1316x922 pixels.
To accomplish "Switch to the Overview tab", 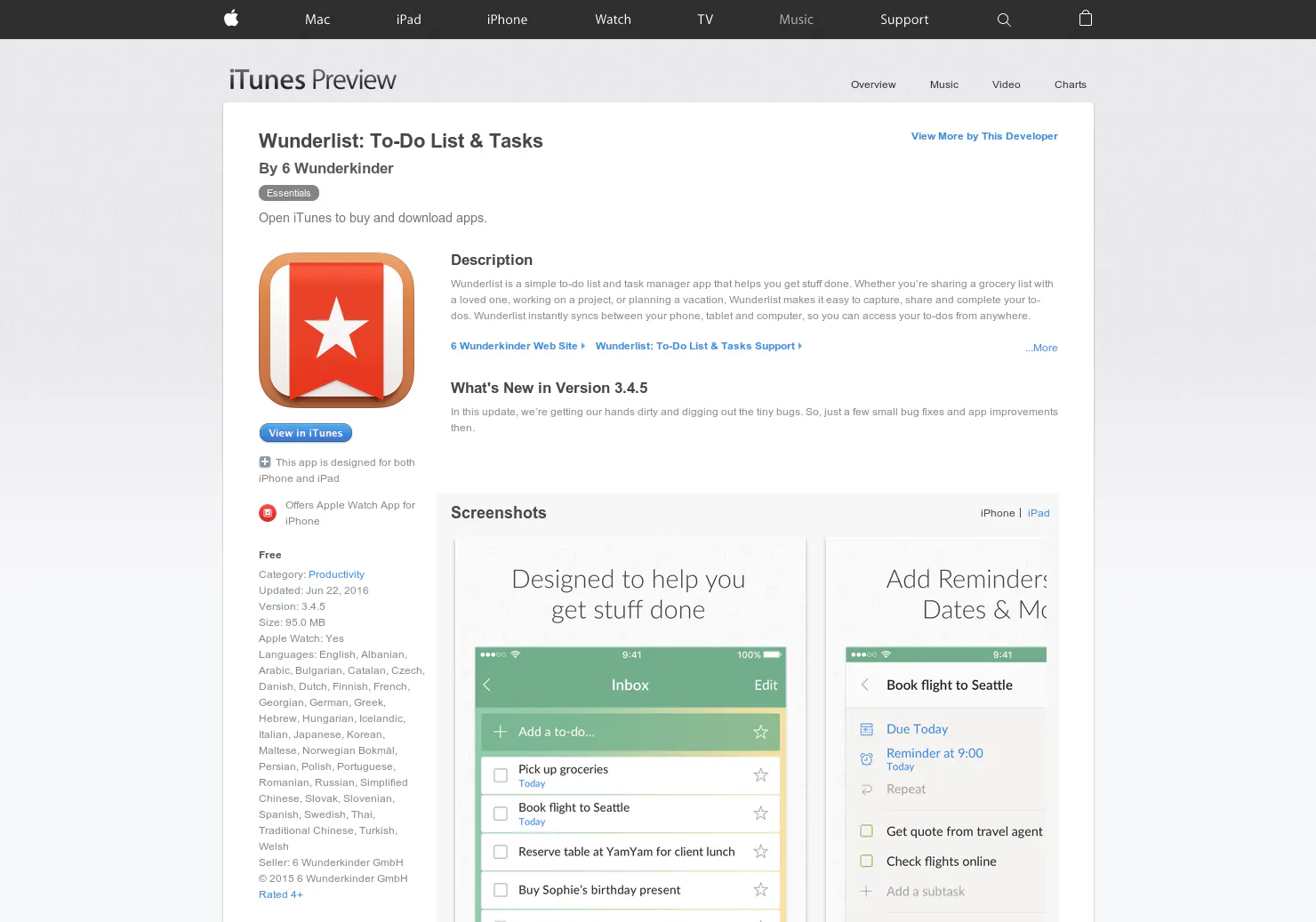I will (x=873, y=84).
